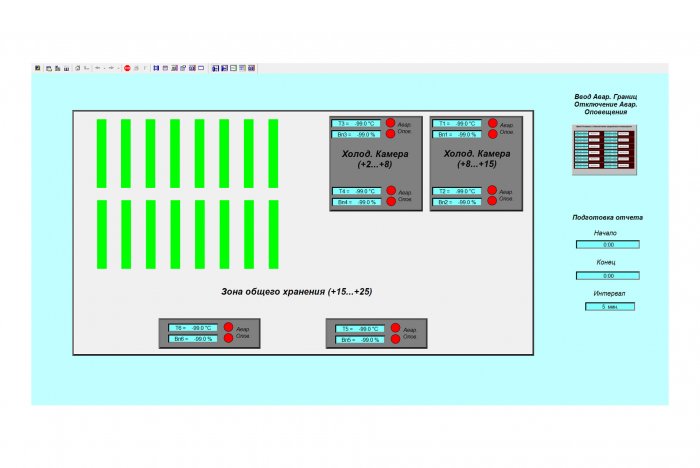Viewport: 700px width, 468px height.
Task: Click the Вл1 Опов. red notification indicator
Action: [492, 134]
